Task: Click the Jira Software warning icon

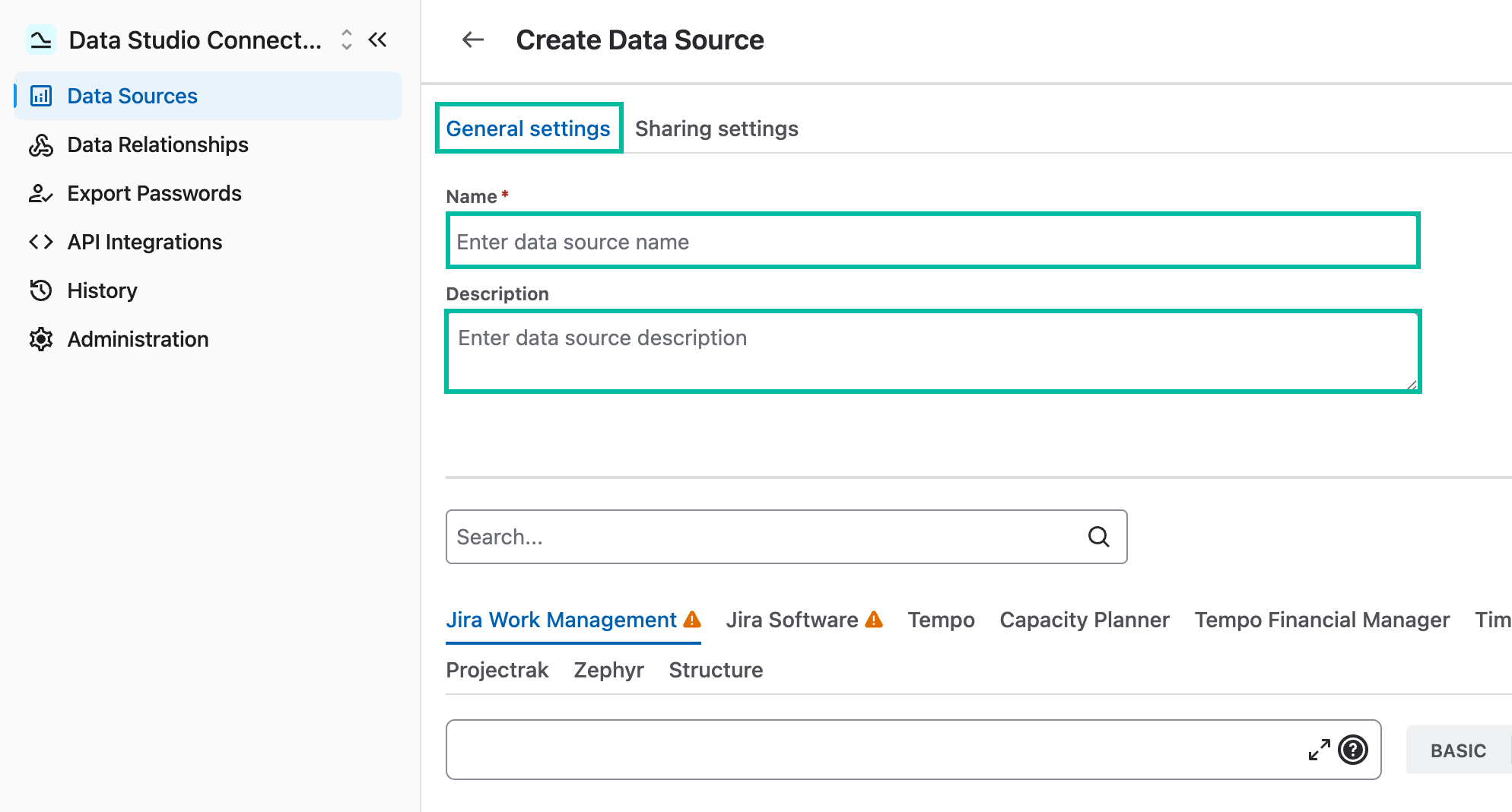Action: (x=875, y=619)
